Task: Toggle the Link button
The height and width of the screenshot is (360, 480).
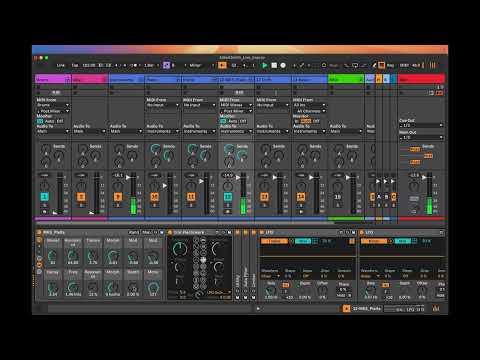Action: click(60, 66)
